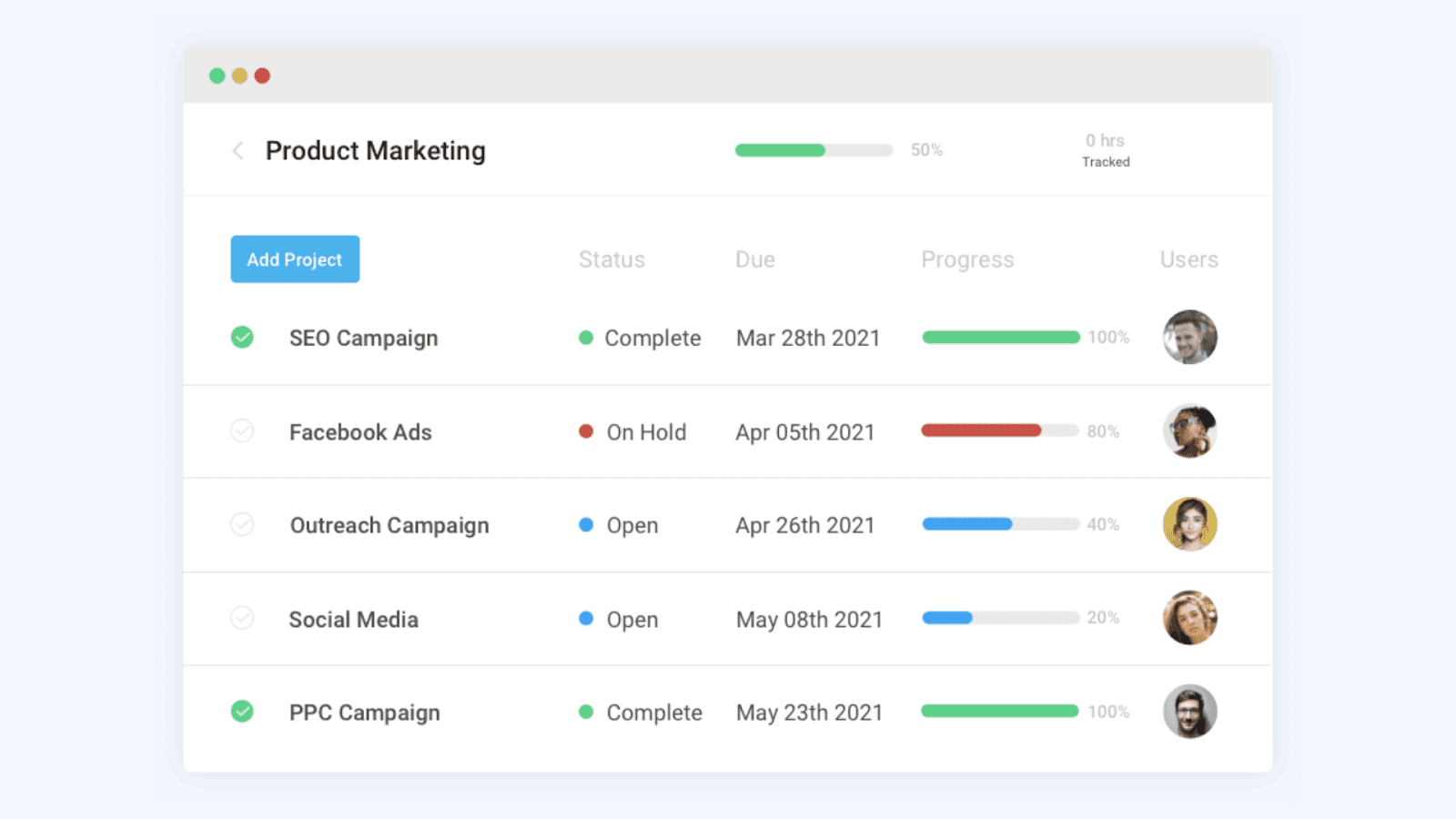This screenshot has width=1456, height=819.
Task: Click the Apr 05th 2021 due date
Action: click(x=805, y=433)
